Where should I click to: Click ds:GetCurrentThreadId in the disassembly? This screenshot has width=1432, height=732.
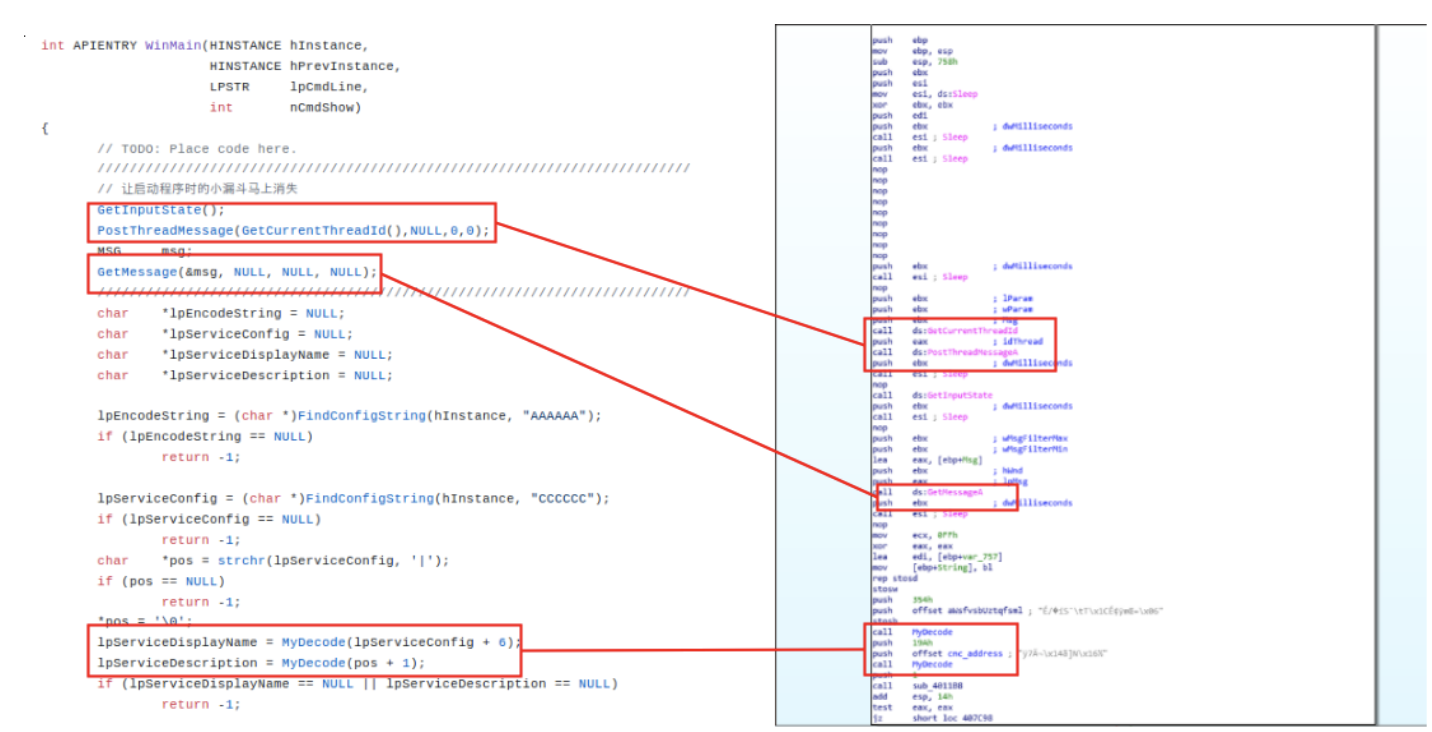point(964,331)
